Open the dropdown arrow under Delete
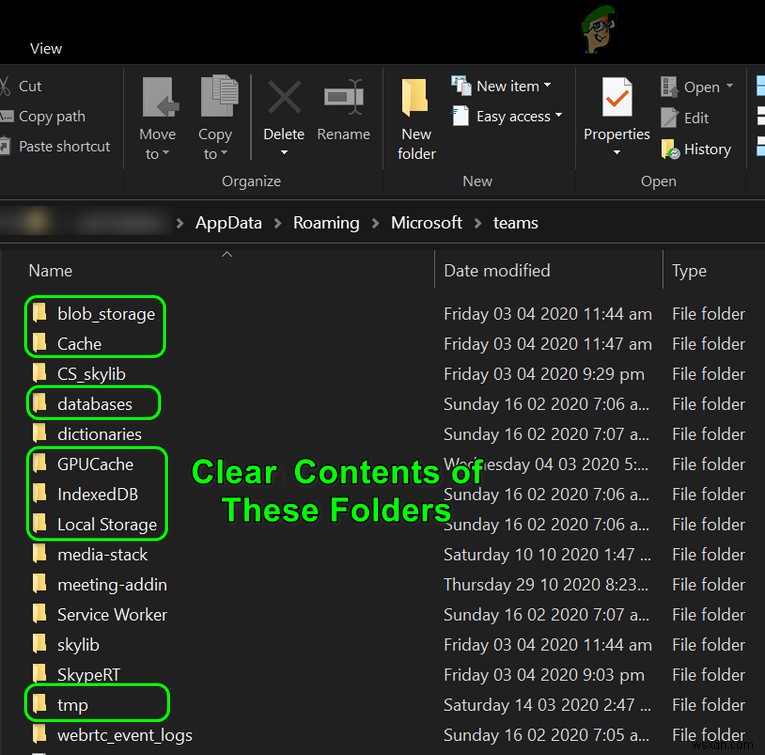 [x=284, y=153]
